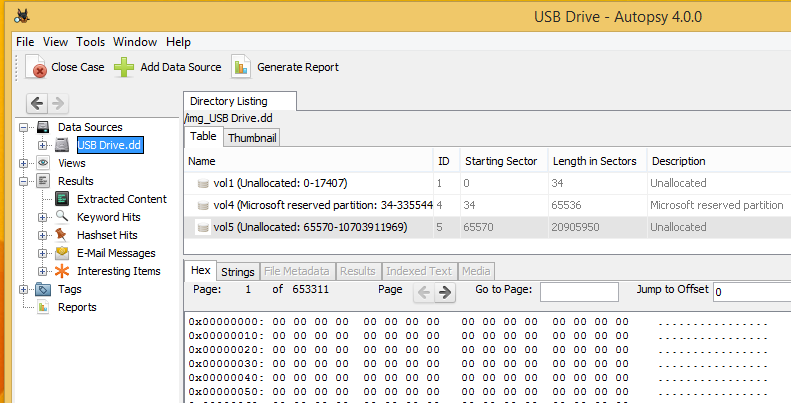Collapse the Data Sources tree node
This screenshot has height=403, width=791.
(24, 128)
